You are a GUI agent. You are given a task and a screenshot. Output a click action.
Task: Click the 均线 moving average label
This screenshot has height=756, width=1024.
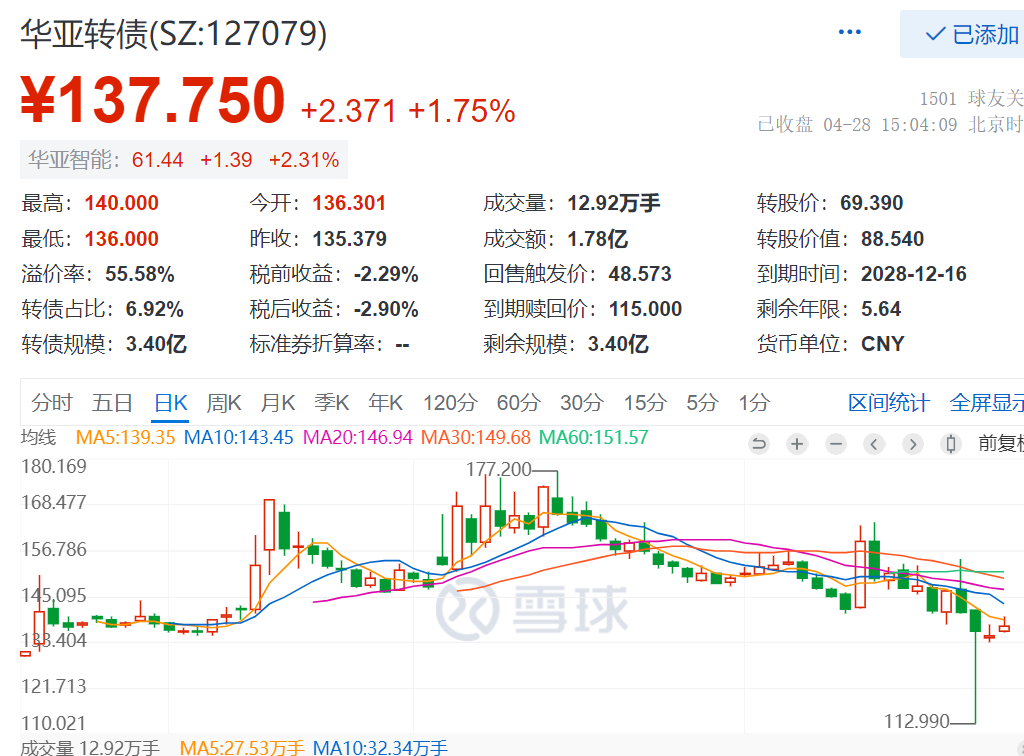39,437
